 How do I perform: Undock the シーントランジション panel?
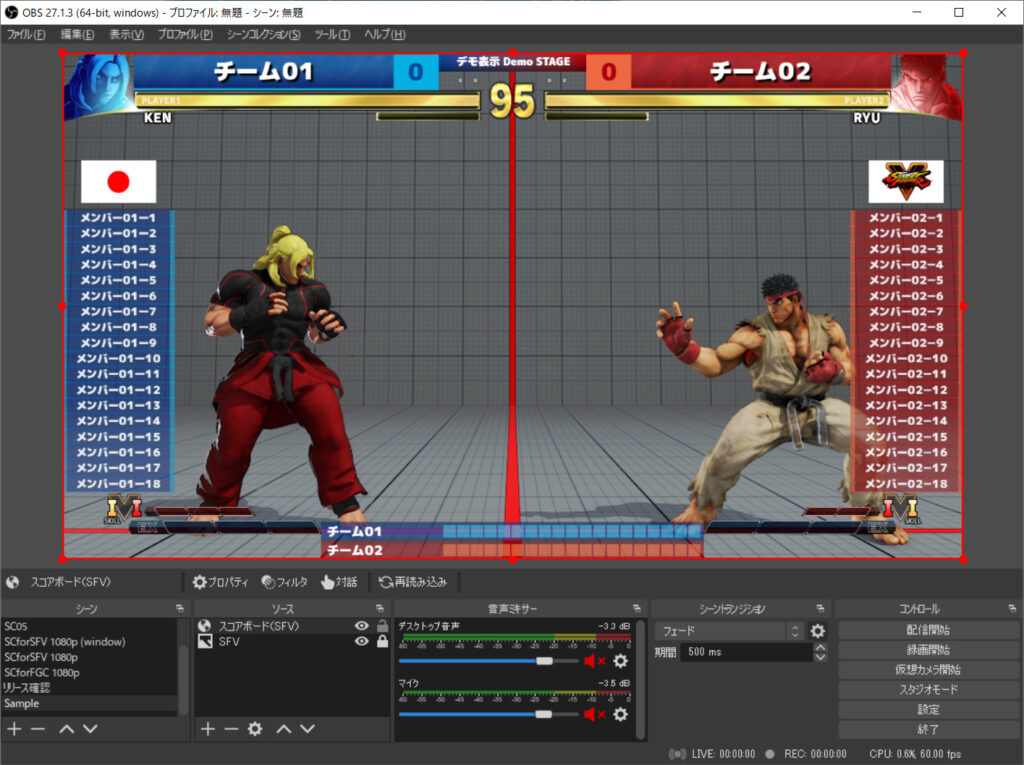click(820, 608)
